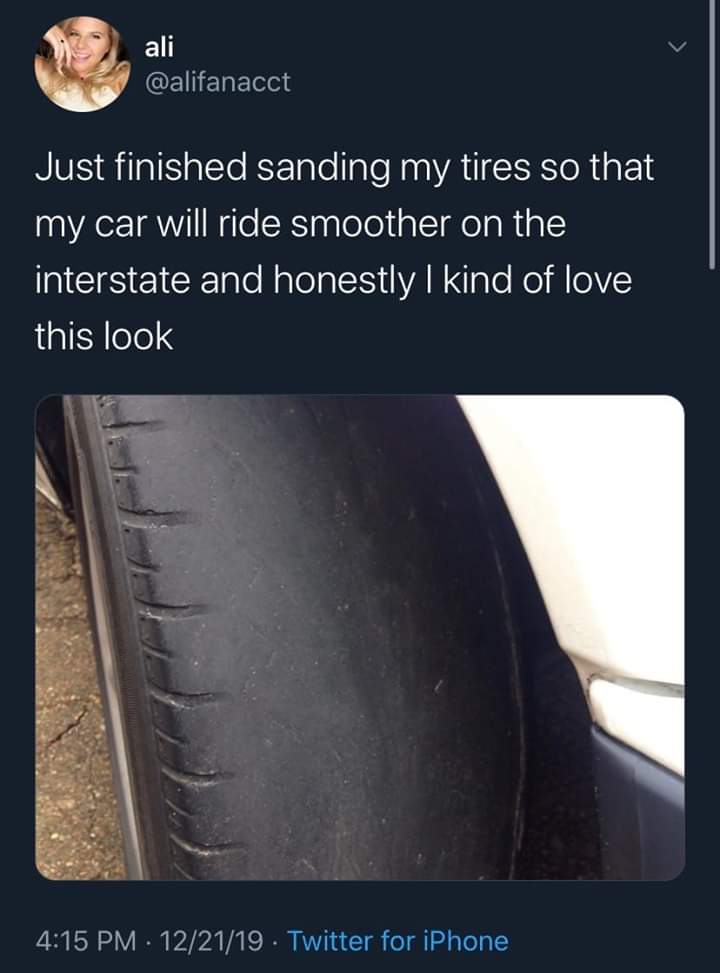Open ali's profile picture avatar
Screen dimensions: 720x973
pos(82,64)
